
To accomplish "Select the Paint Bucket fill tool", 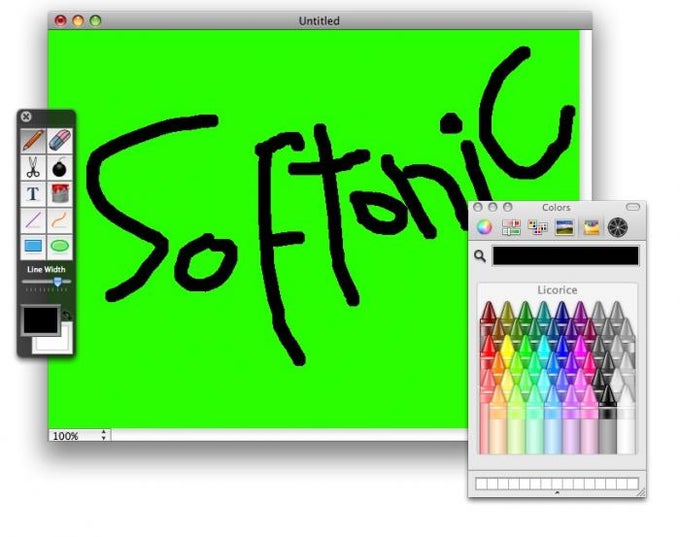I will 60,194.
